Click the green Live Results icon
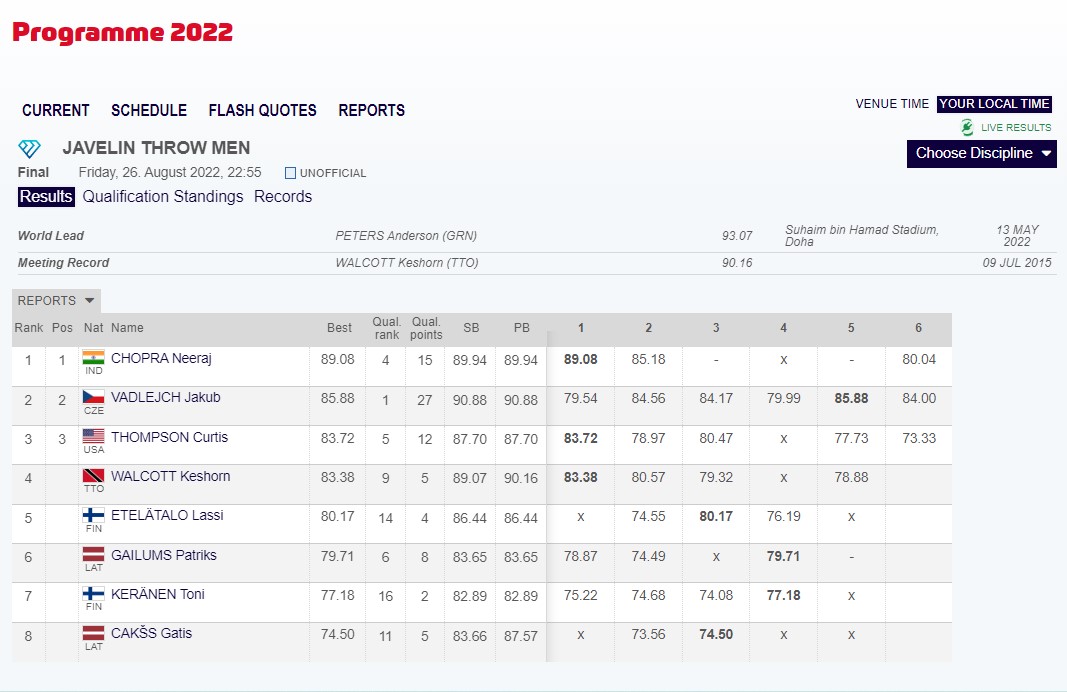 pos(967,128)
